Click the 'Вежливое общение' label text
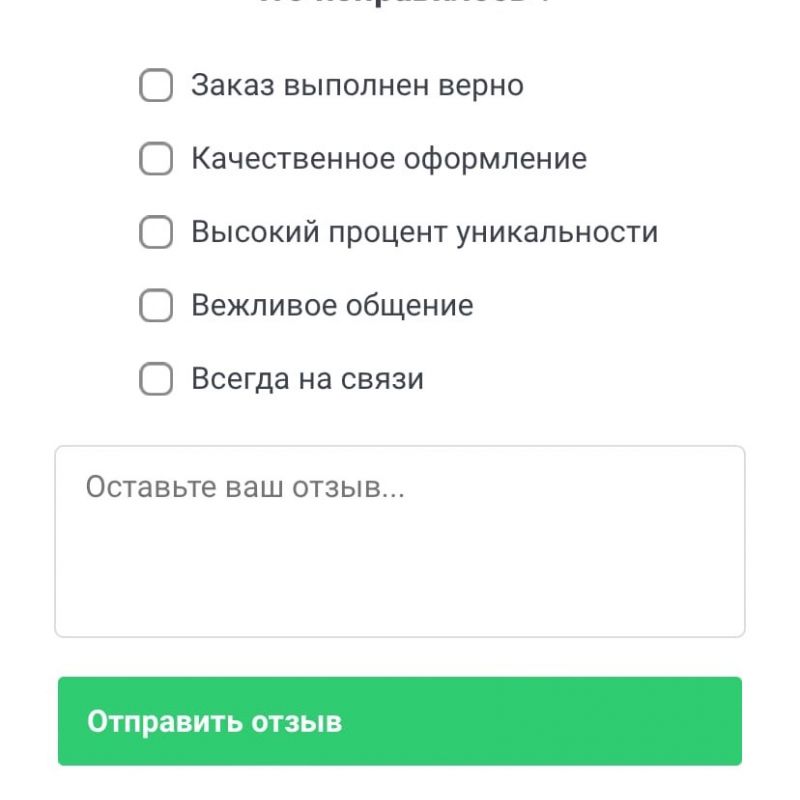800x800 pixels. coord(332,306)
